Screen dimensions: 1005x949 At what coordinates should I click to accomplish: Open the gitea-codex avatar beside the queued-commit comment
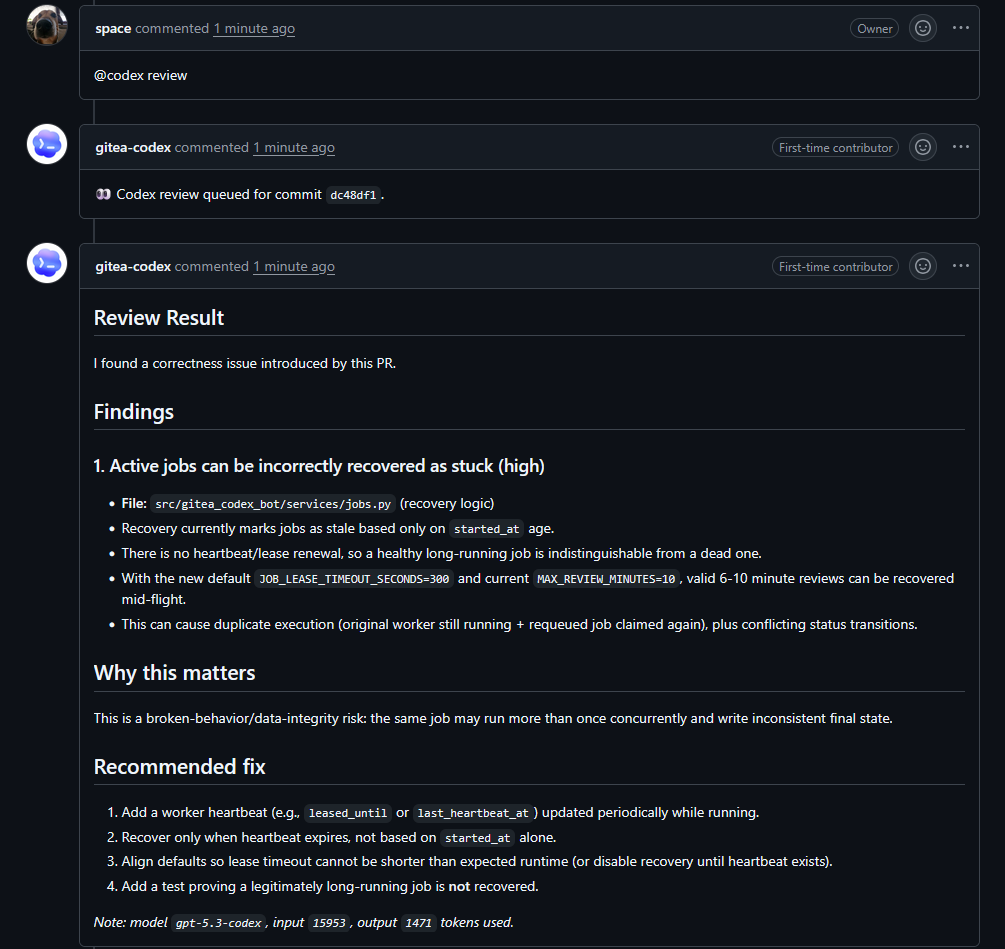pyautogui.click(x=47, y=144)
